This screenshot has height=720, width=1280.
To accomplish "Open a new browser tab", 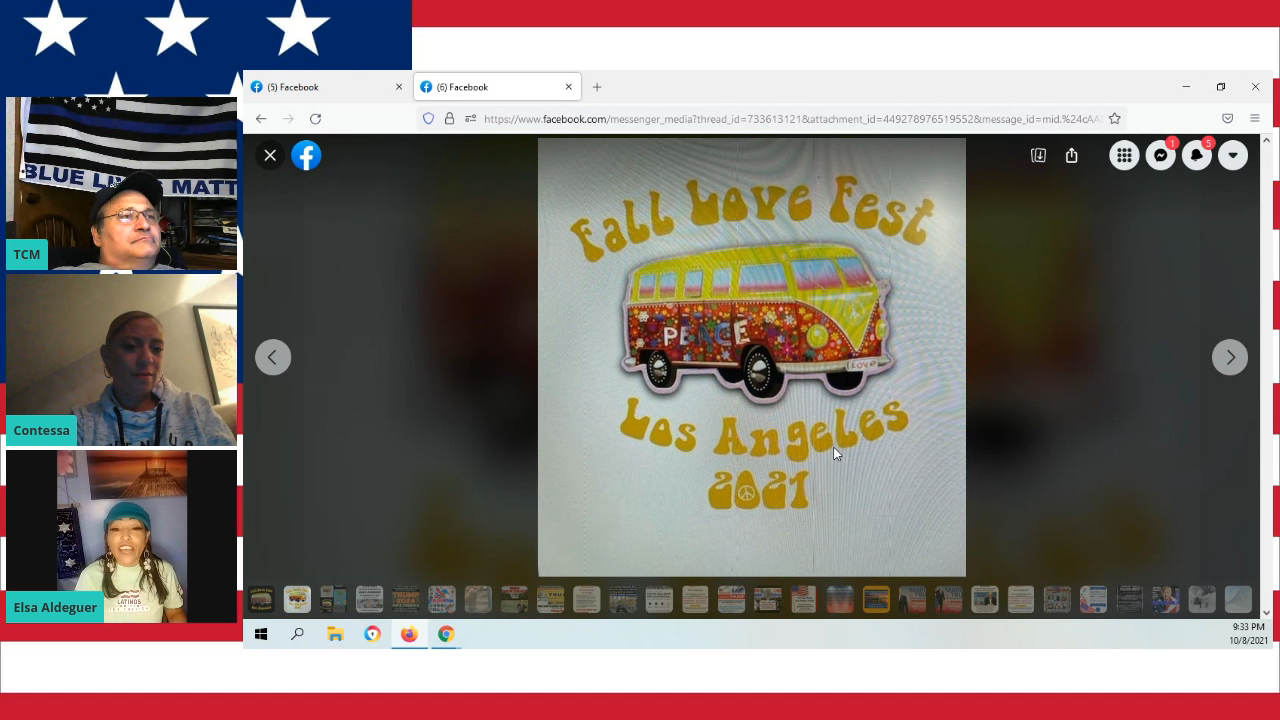I will [x=597, y=87].
